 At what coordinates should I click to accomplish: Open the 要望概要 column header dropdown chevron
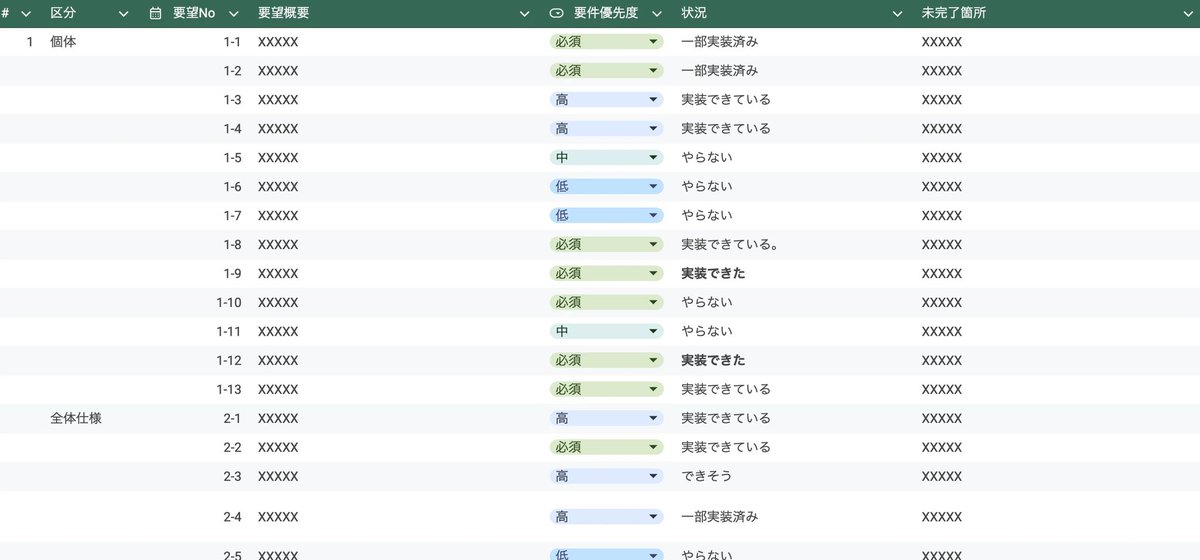[525, 14]
